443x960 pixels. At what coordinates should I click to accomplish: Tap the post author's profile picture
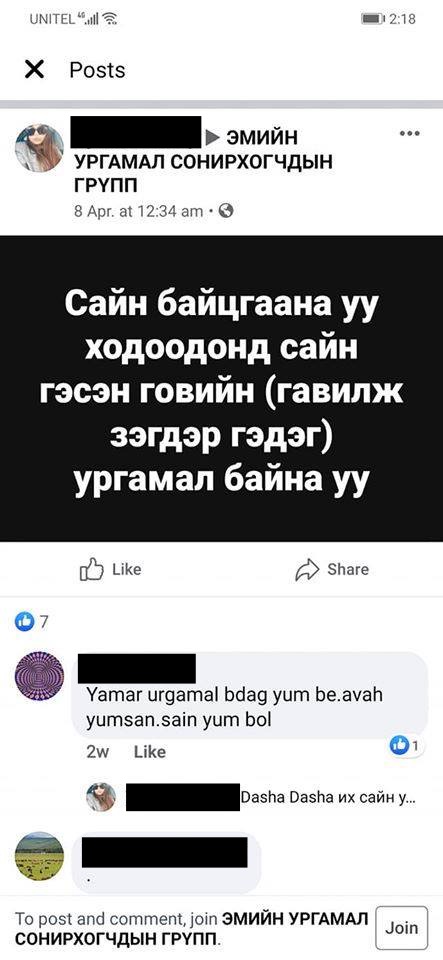[x=39, y=148]
